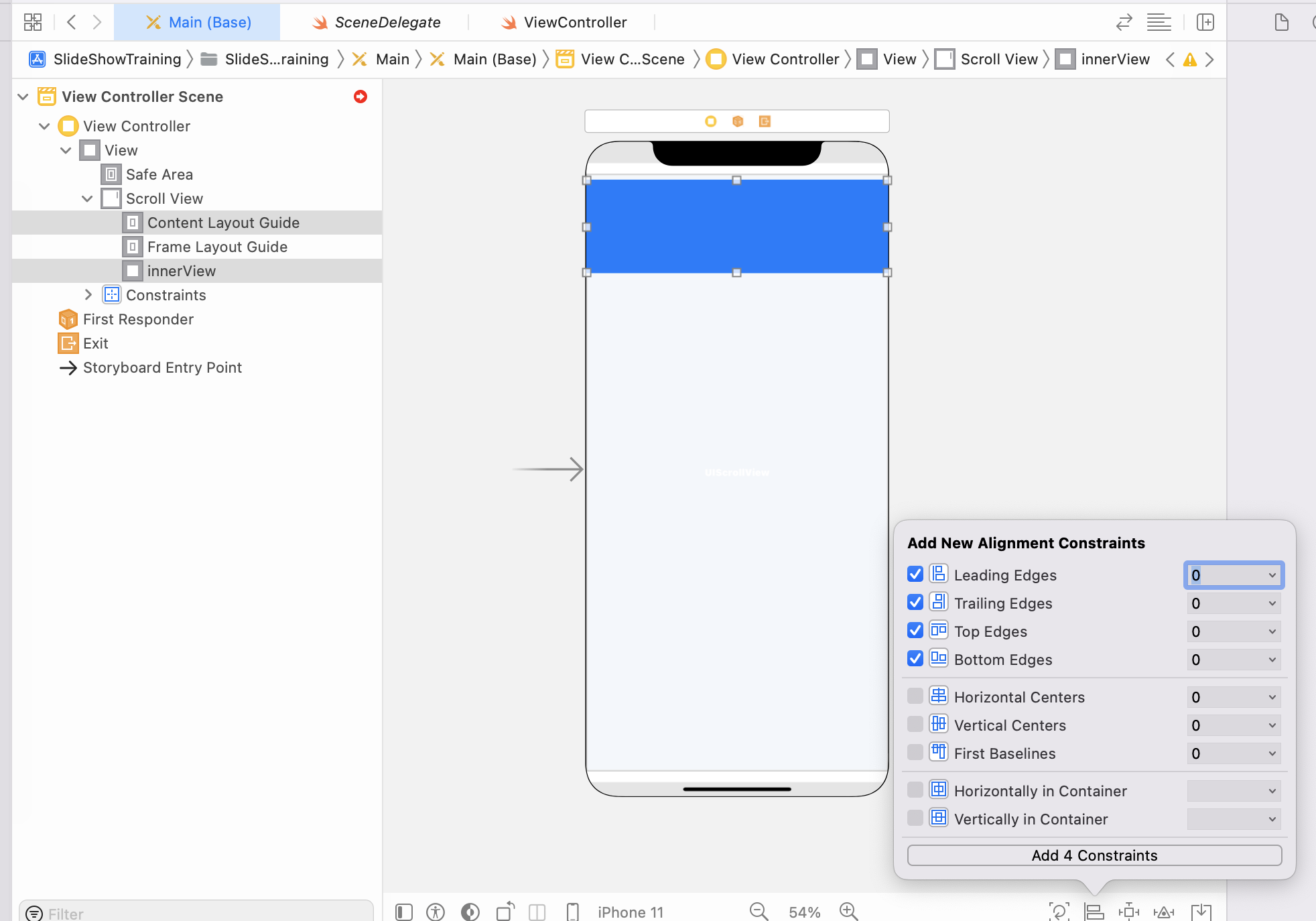
Task: Click the Add New Constraints pin icon
Action: click(x=1129, y=912)
